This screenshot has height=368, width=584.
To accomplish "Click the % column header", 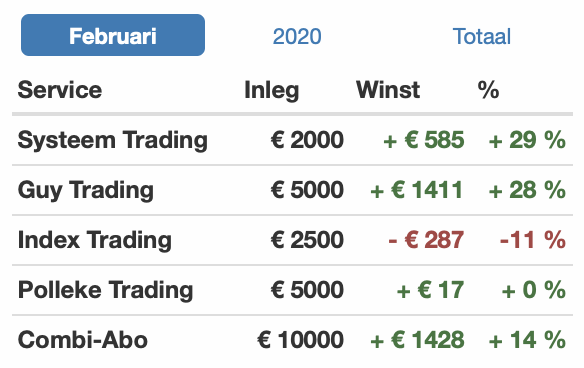I will 488,90.
